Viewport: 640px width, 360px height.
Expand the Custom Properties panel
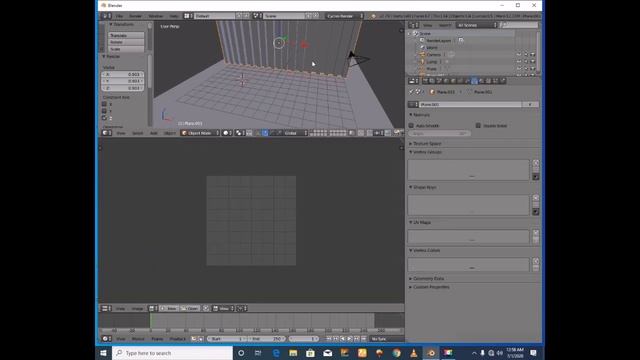(x=429, y=287)
